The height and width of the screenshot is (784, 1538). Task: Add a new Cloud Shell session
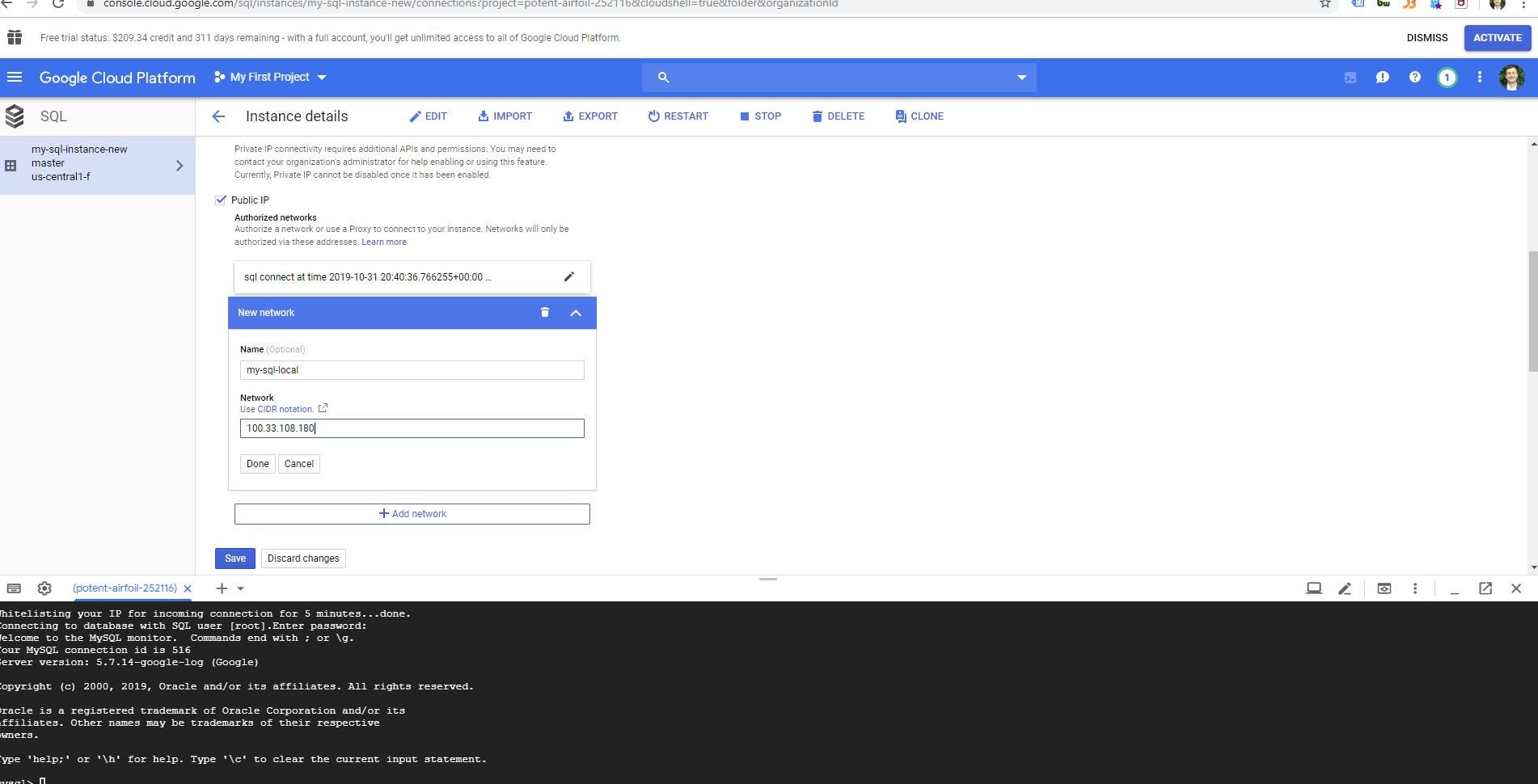[222, 588]
